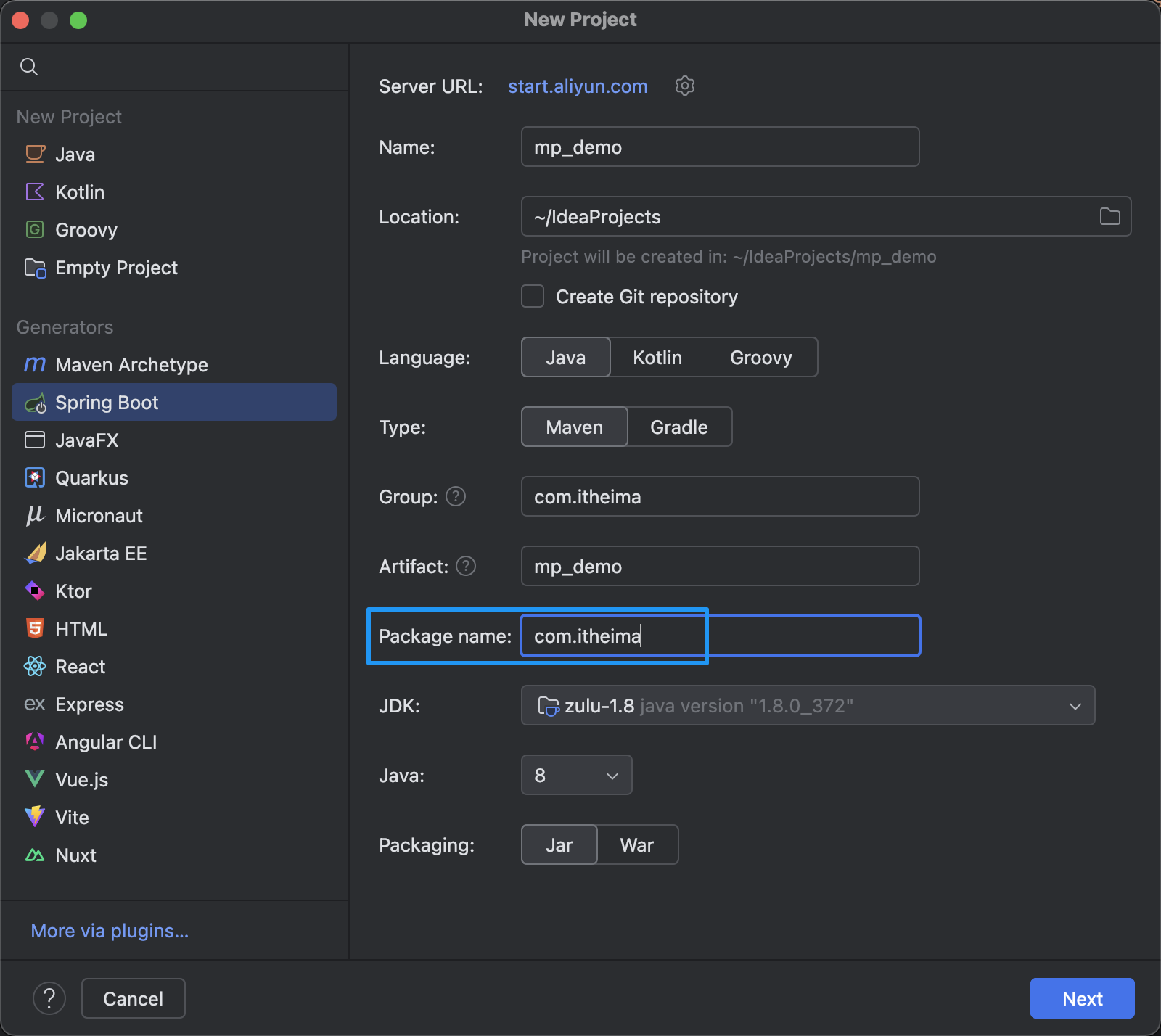Select the React generator label
Screen dimensions: 1161x1036
pos(81,666)
